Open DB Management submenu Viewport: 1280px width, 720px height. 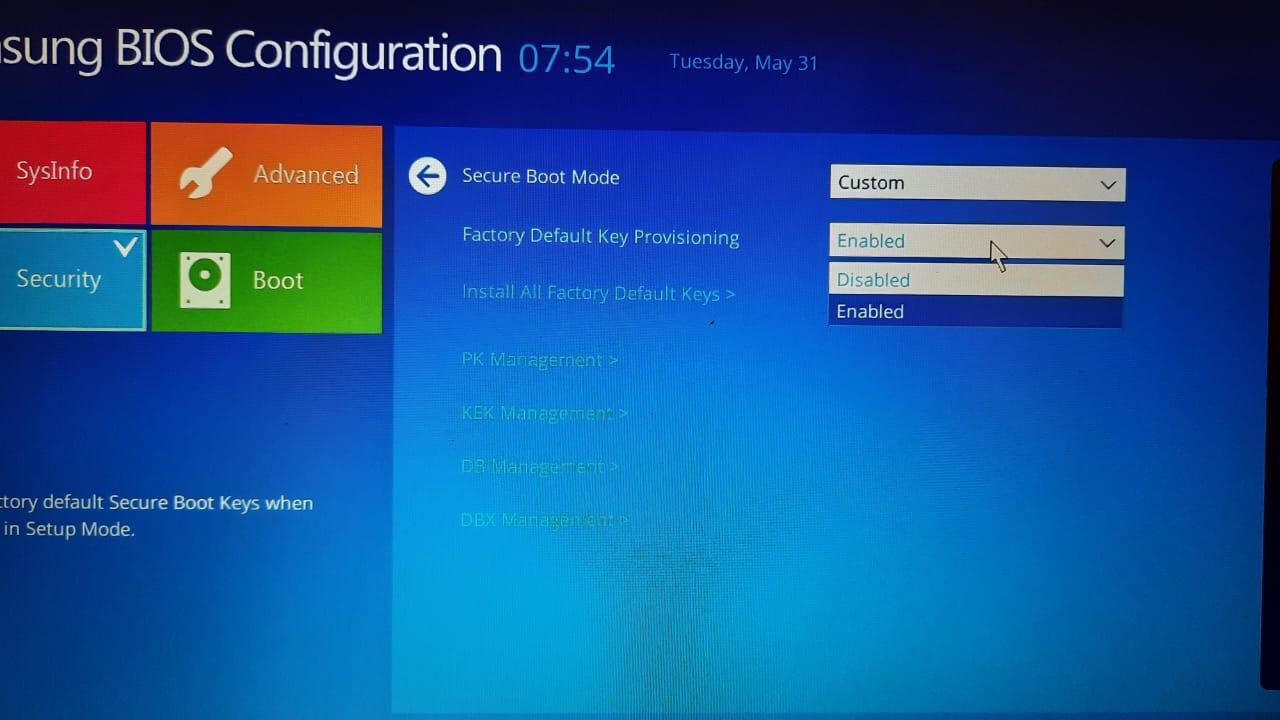click(x=540, y=466)
